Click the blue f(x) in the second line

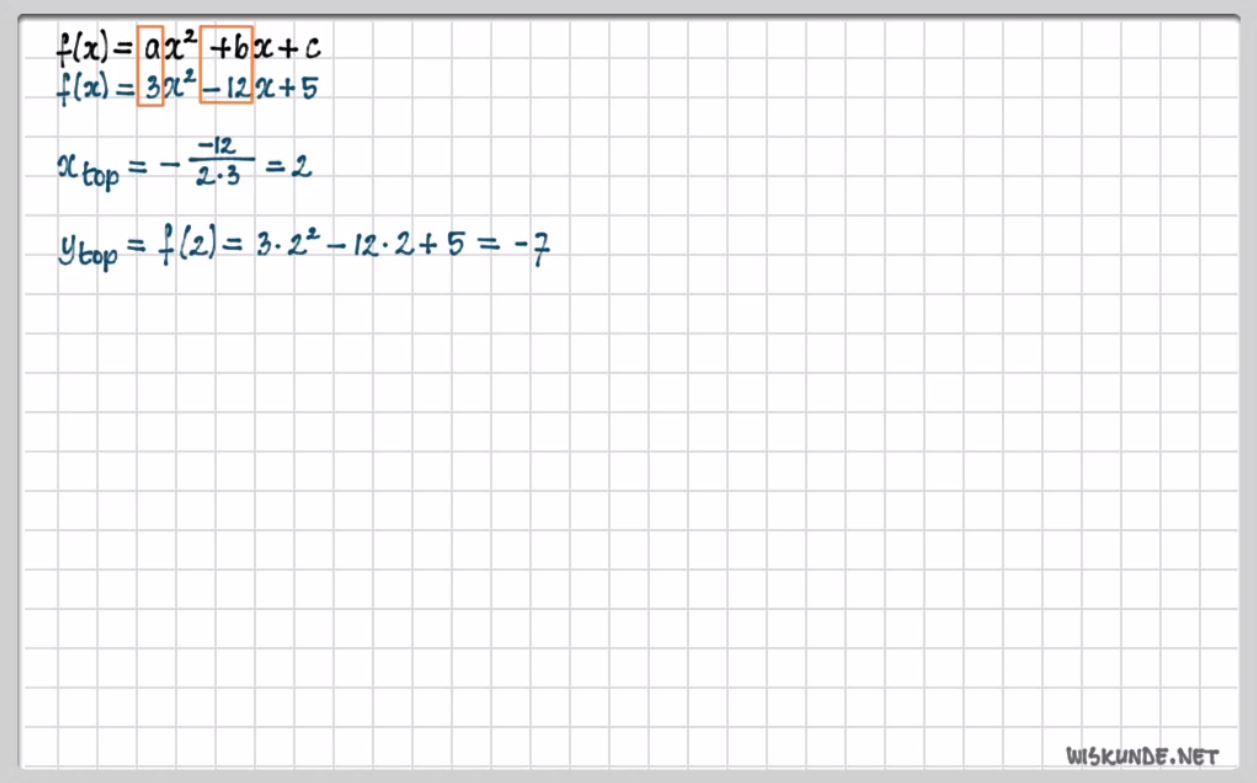click(82, 89)
